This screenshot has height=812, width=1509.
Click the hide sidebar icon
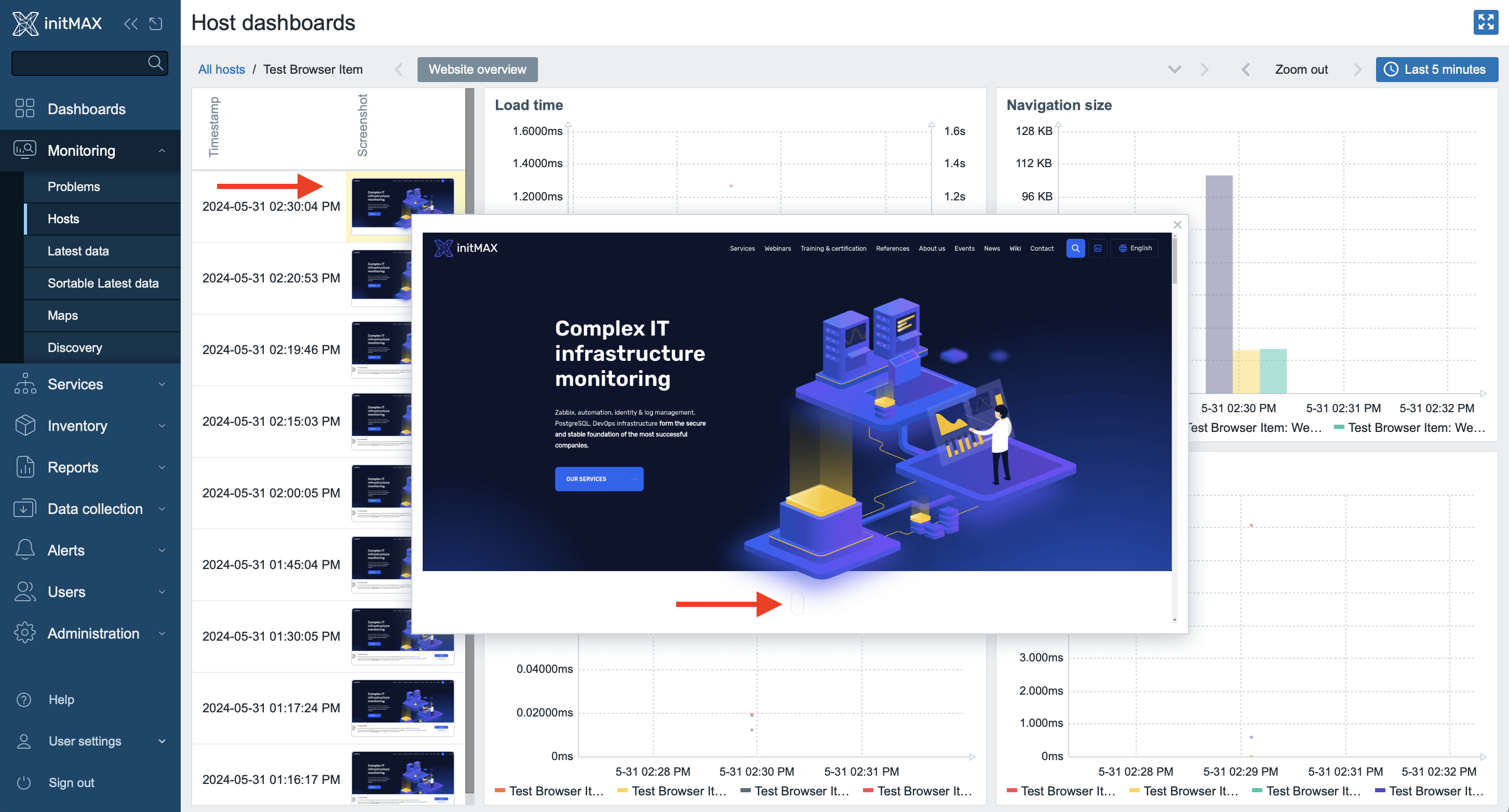pyautogui.click(x=156, y=23)
